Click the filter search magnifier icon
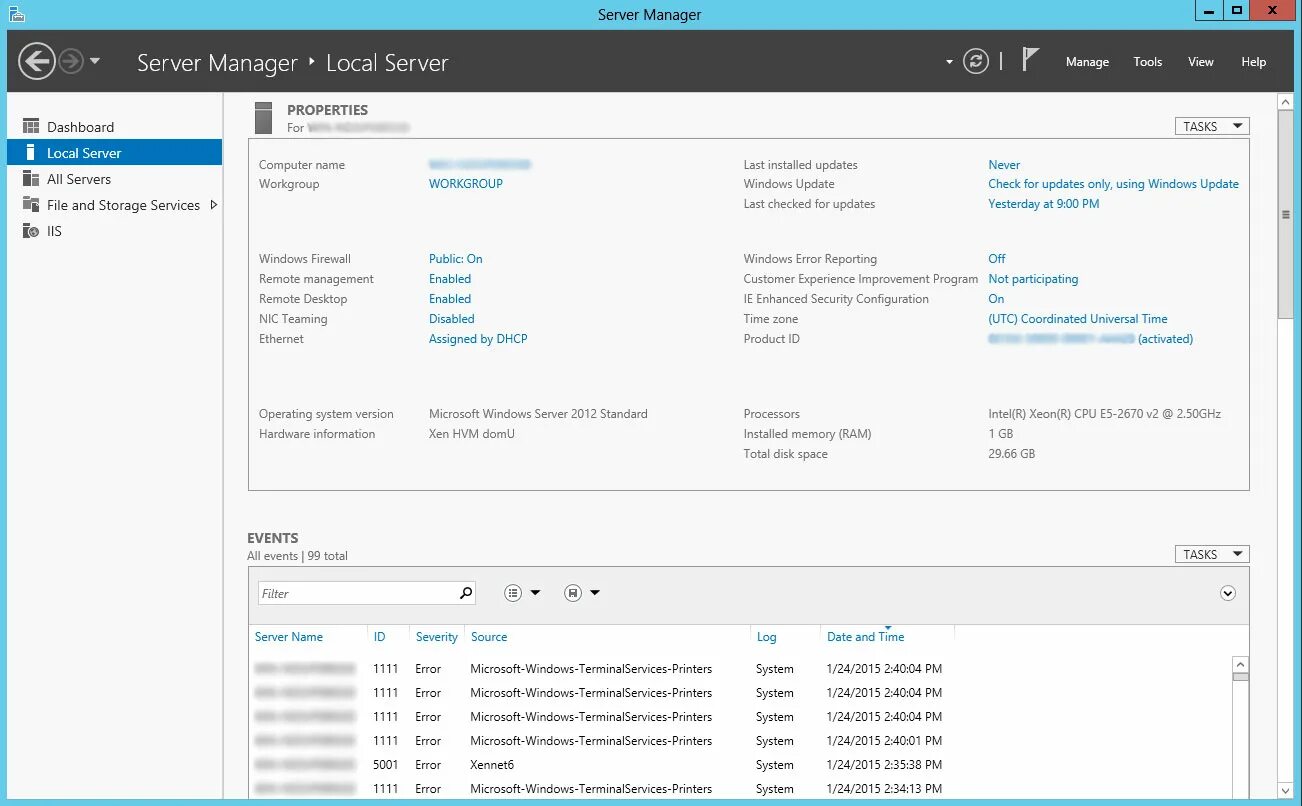 click(466, 593)
